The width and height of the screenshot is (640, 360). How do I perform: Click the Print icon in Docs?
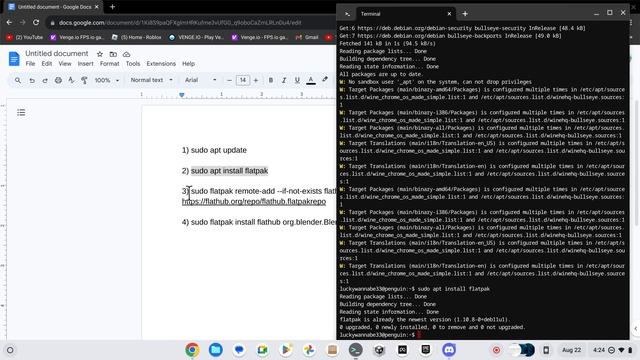point(58,80)
